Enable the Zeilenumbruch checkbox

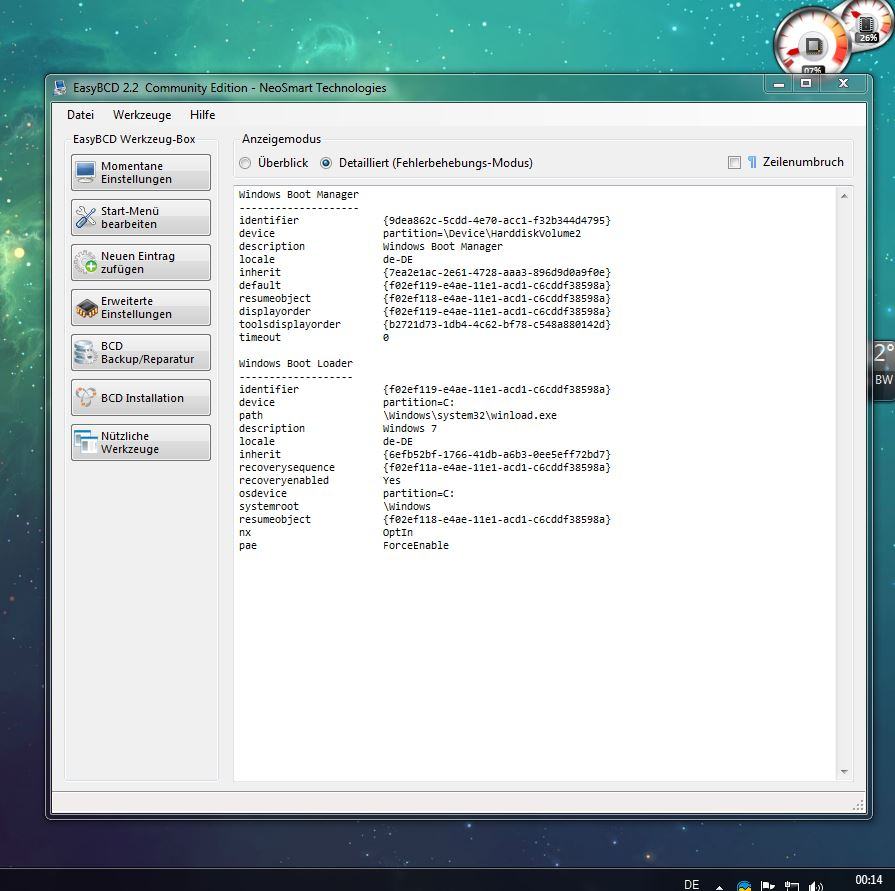(x=735, y=163)
